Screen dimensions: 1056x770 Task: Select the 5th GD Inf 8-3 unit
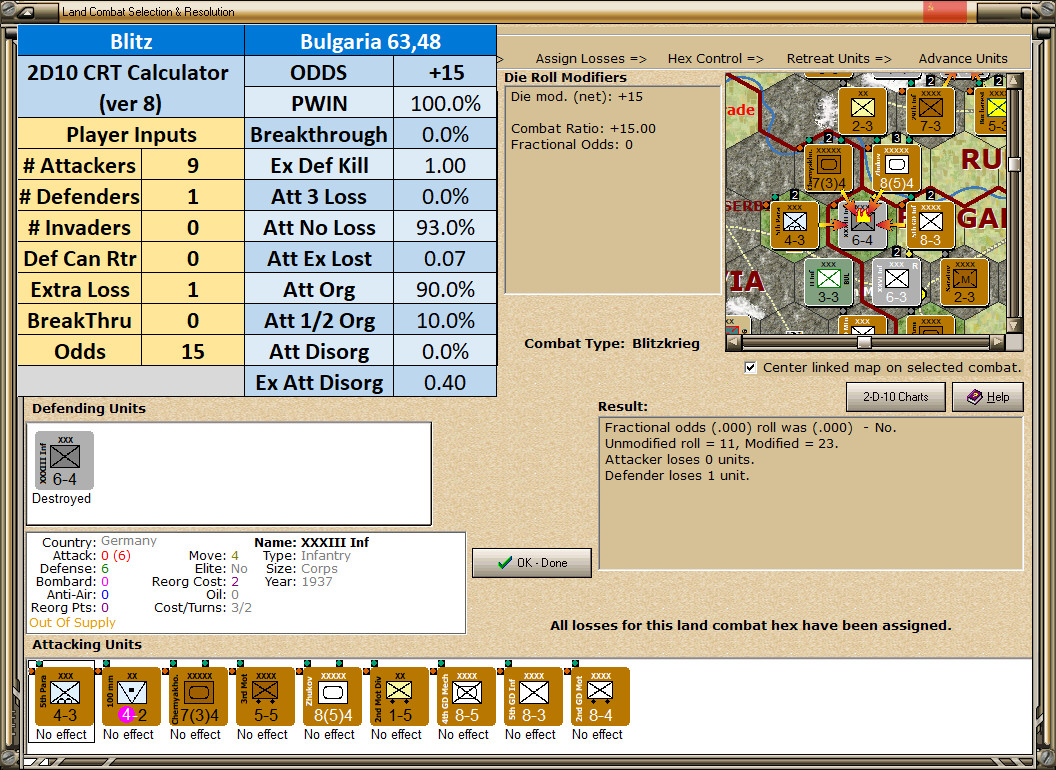coord(533,697)
